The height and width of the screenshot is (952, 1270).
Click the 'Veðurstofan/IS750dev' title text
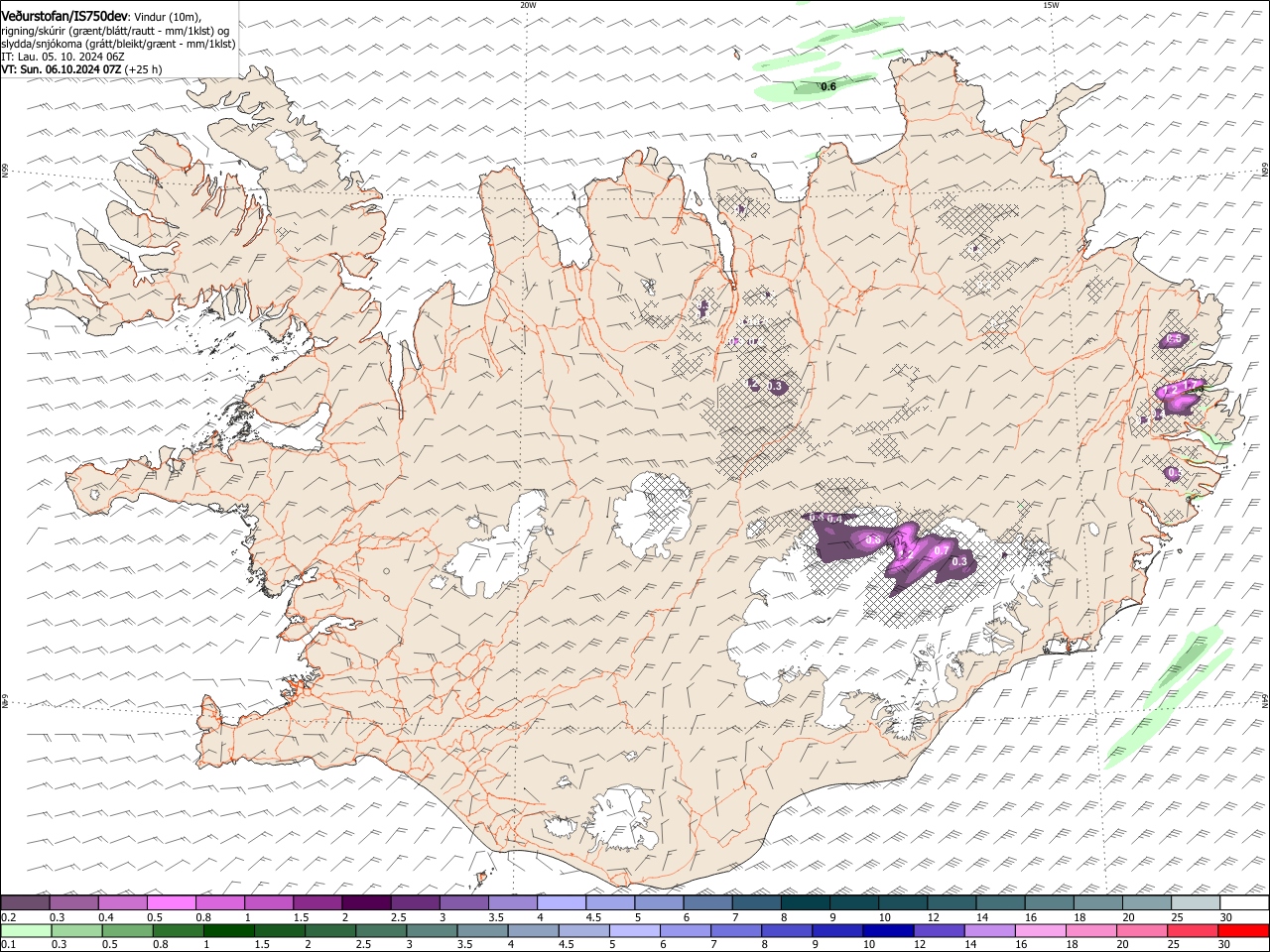point(64,16)
